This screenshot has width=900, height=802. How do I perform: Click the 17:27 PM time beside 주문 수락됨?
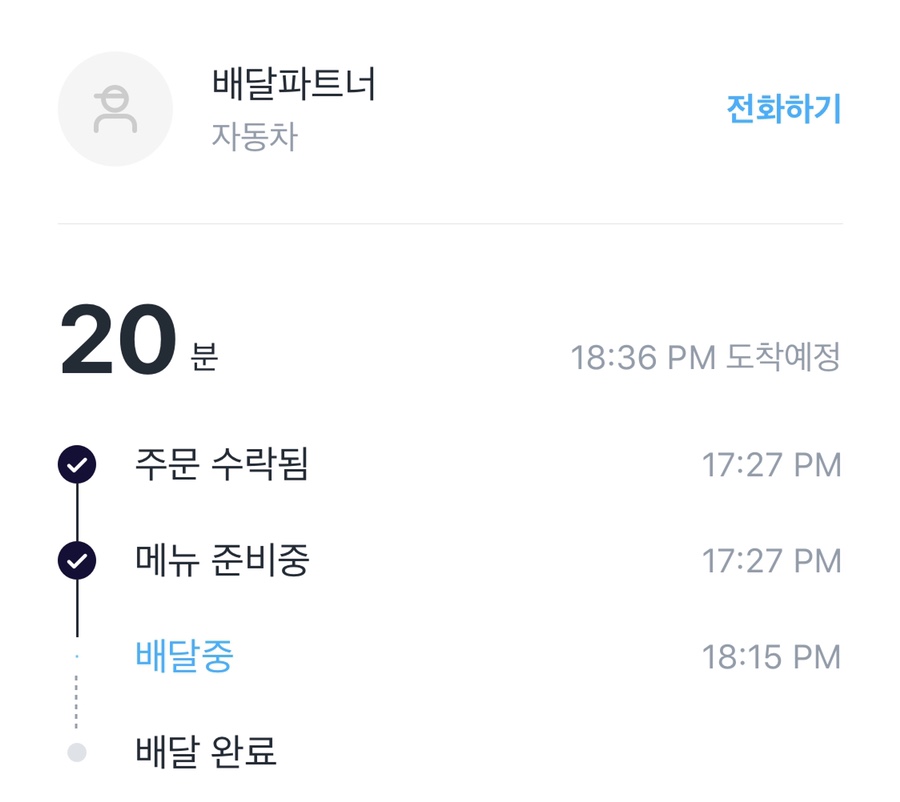click(x=771, y=465)
